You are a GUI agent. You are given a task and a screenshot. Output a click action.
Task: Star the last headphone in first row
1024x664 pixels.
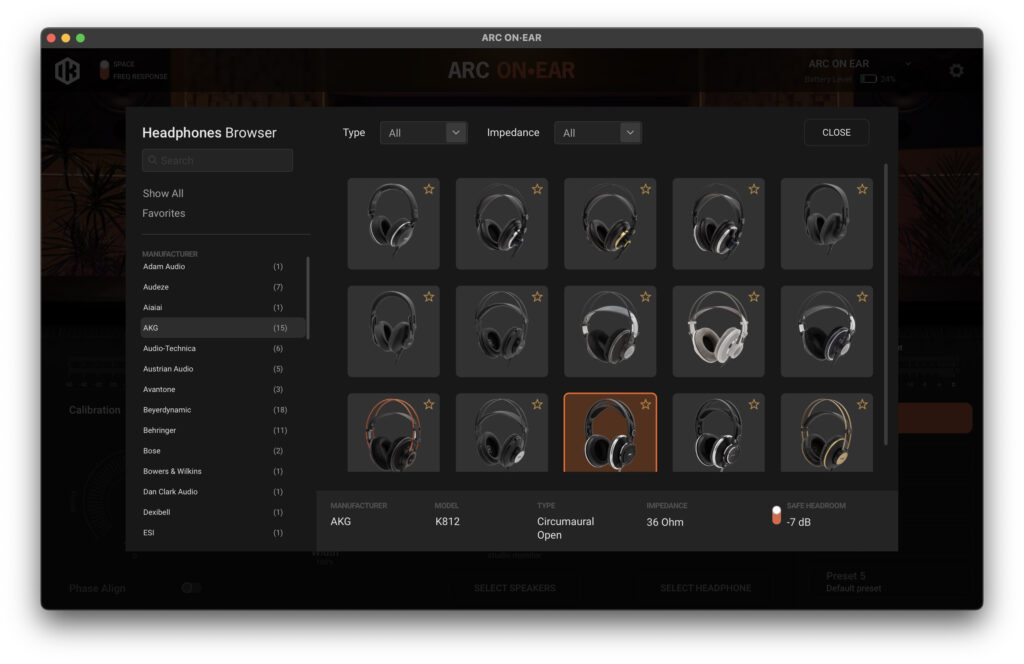861,189
